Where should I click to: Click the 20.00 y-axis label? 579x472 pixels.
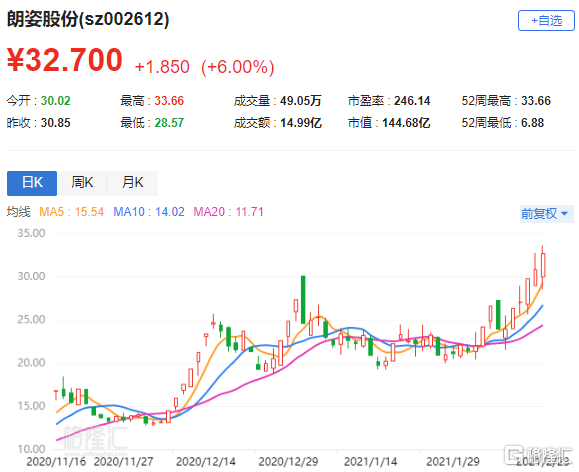pyautogui.click(x=31, y=363)
